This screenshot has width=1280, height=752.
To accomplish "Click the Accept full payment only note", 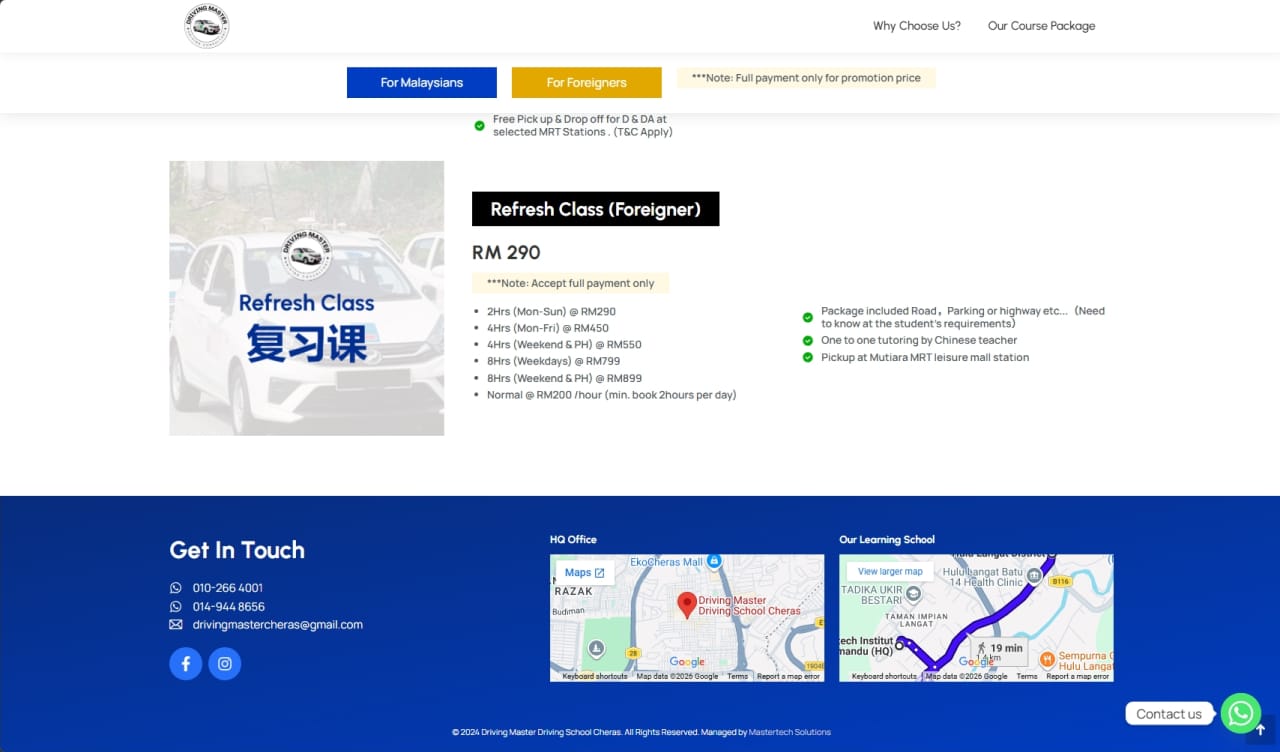I will 570,283.
